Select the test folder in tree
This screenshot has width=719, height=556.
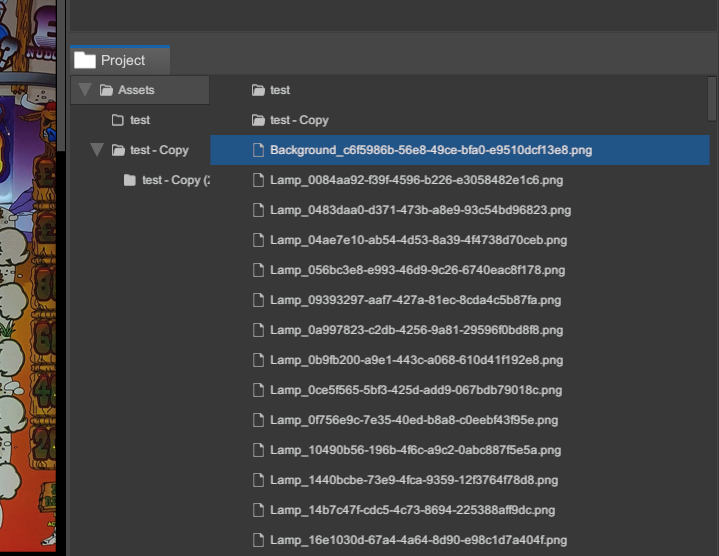coord(140,120)
